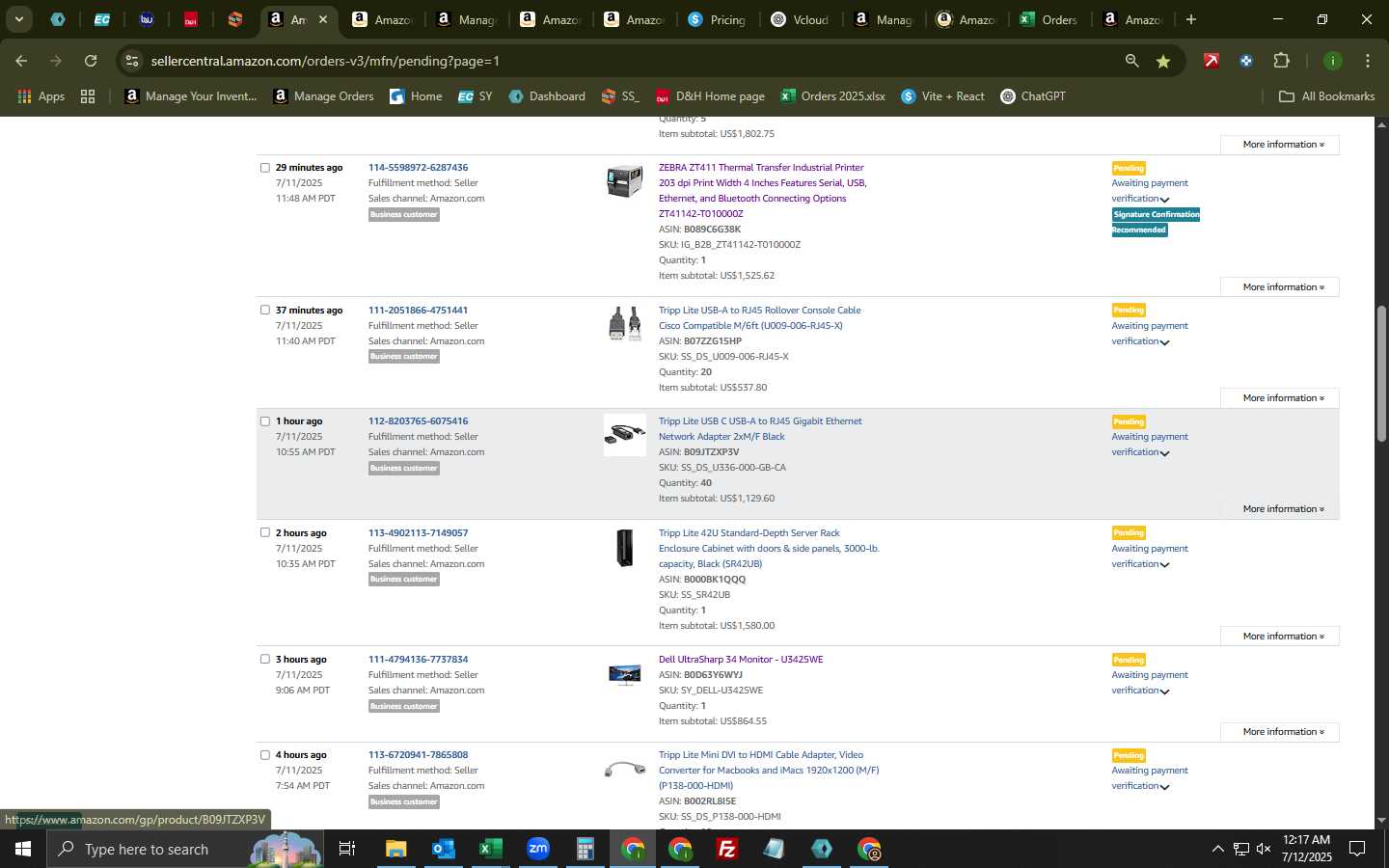Expand More information for Rollover Console Cable order

pos(1280,398)
